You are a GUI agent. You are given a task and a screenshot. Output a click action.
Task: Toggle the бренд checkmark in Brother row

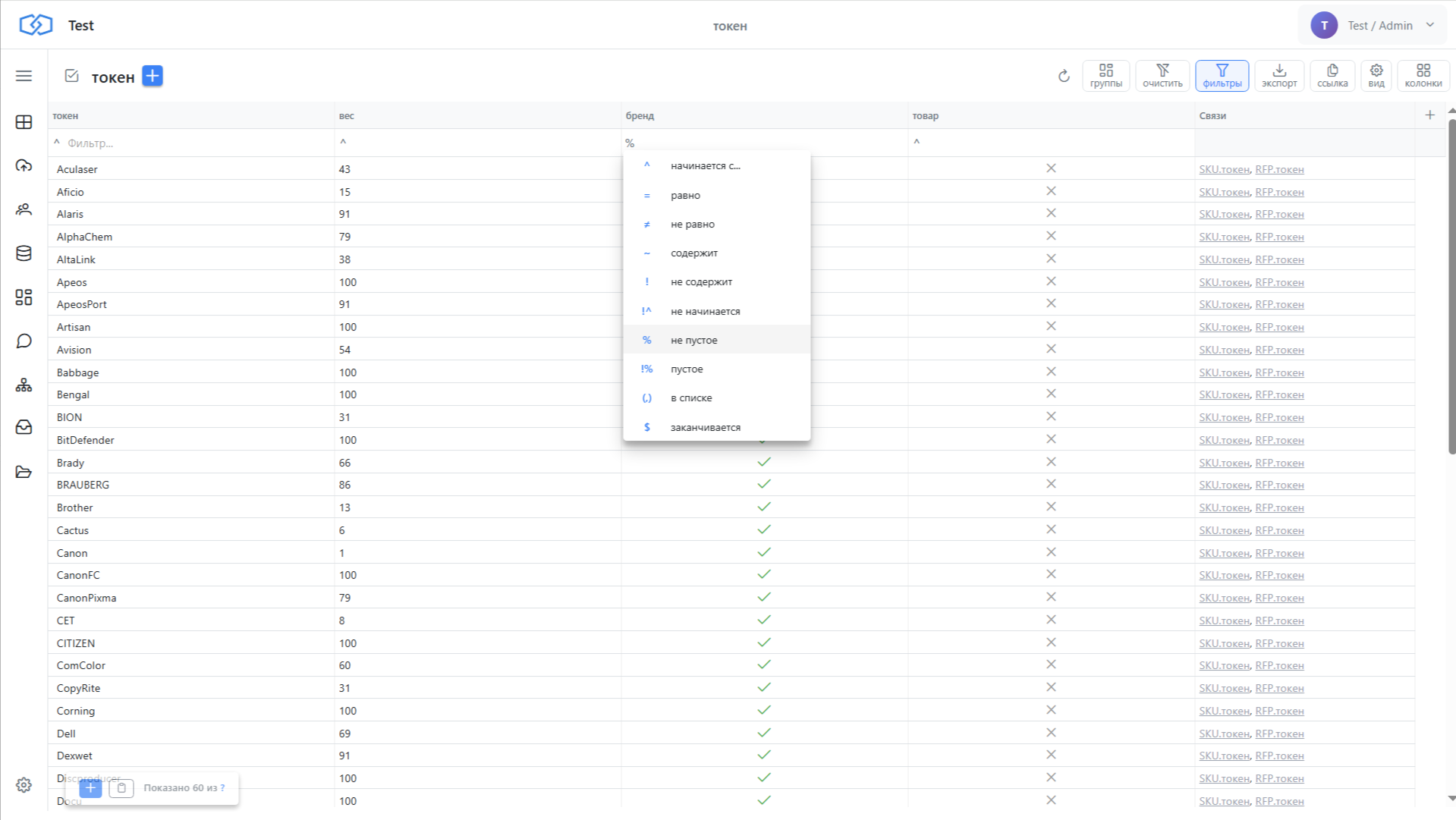click(764, 507)
